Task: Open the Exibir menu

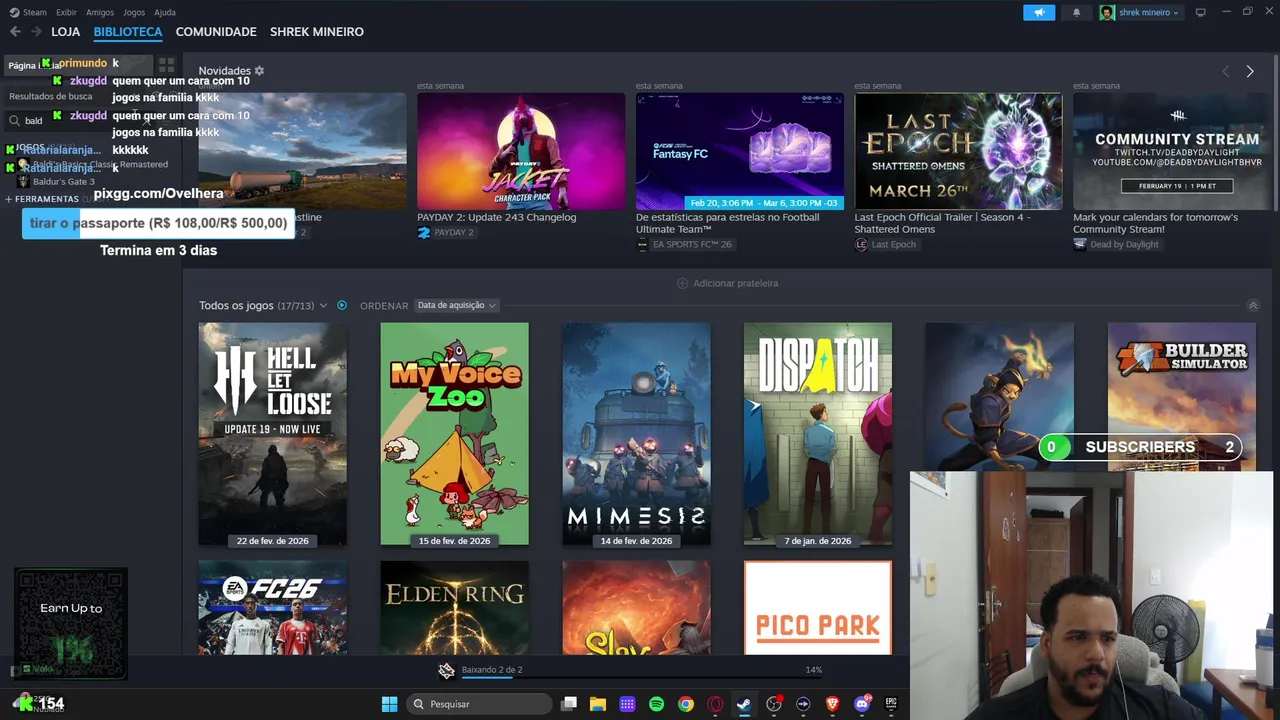Action: (x=66, y=12)
